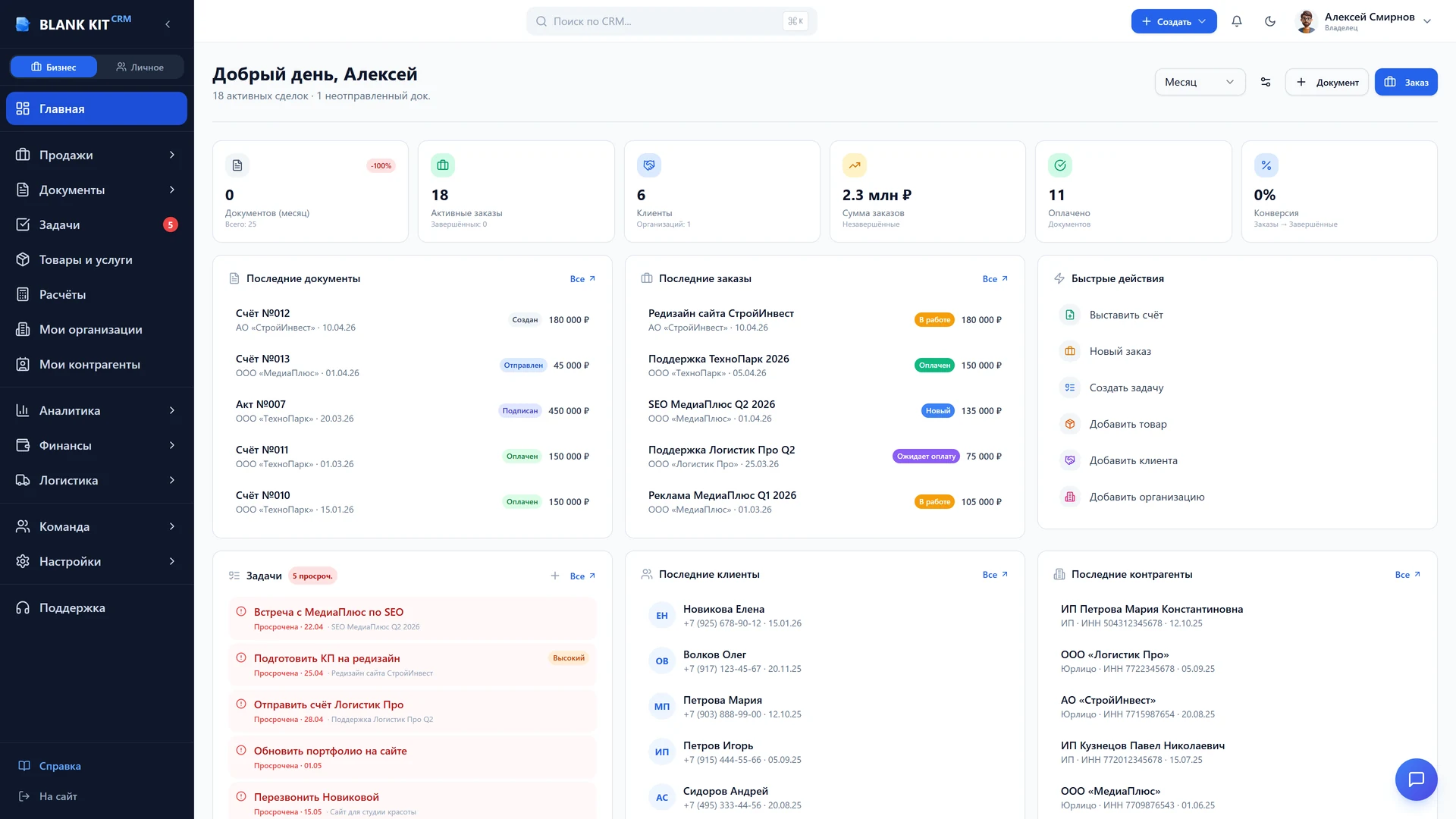This screenshot has height=819, width=1456.
Task: Click the Документ button
Action: point(1327,82)
